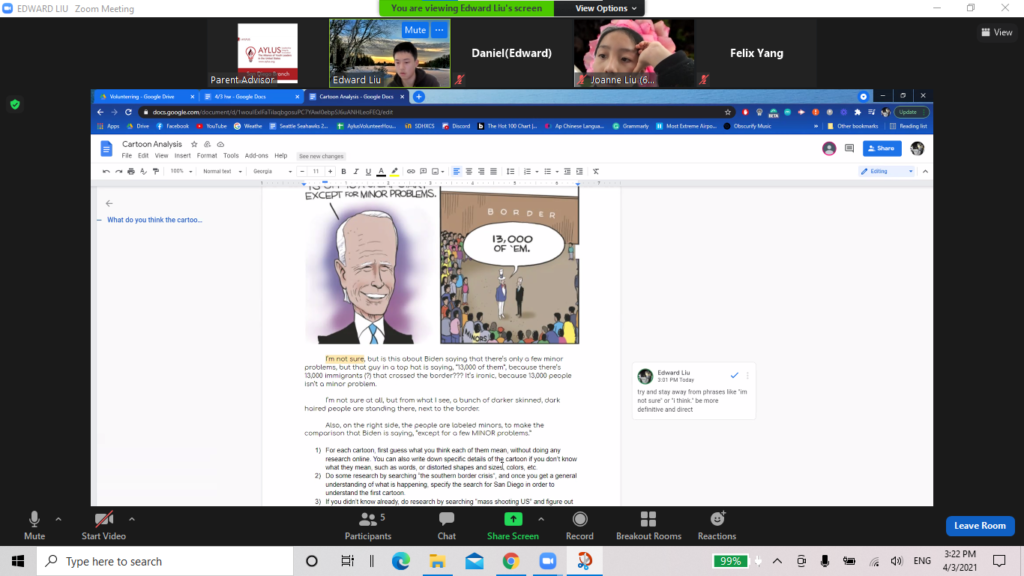
Task: Open the Discord bookmark
Action: click(x=456, y=126)
